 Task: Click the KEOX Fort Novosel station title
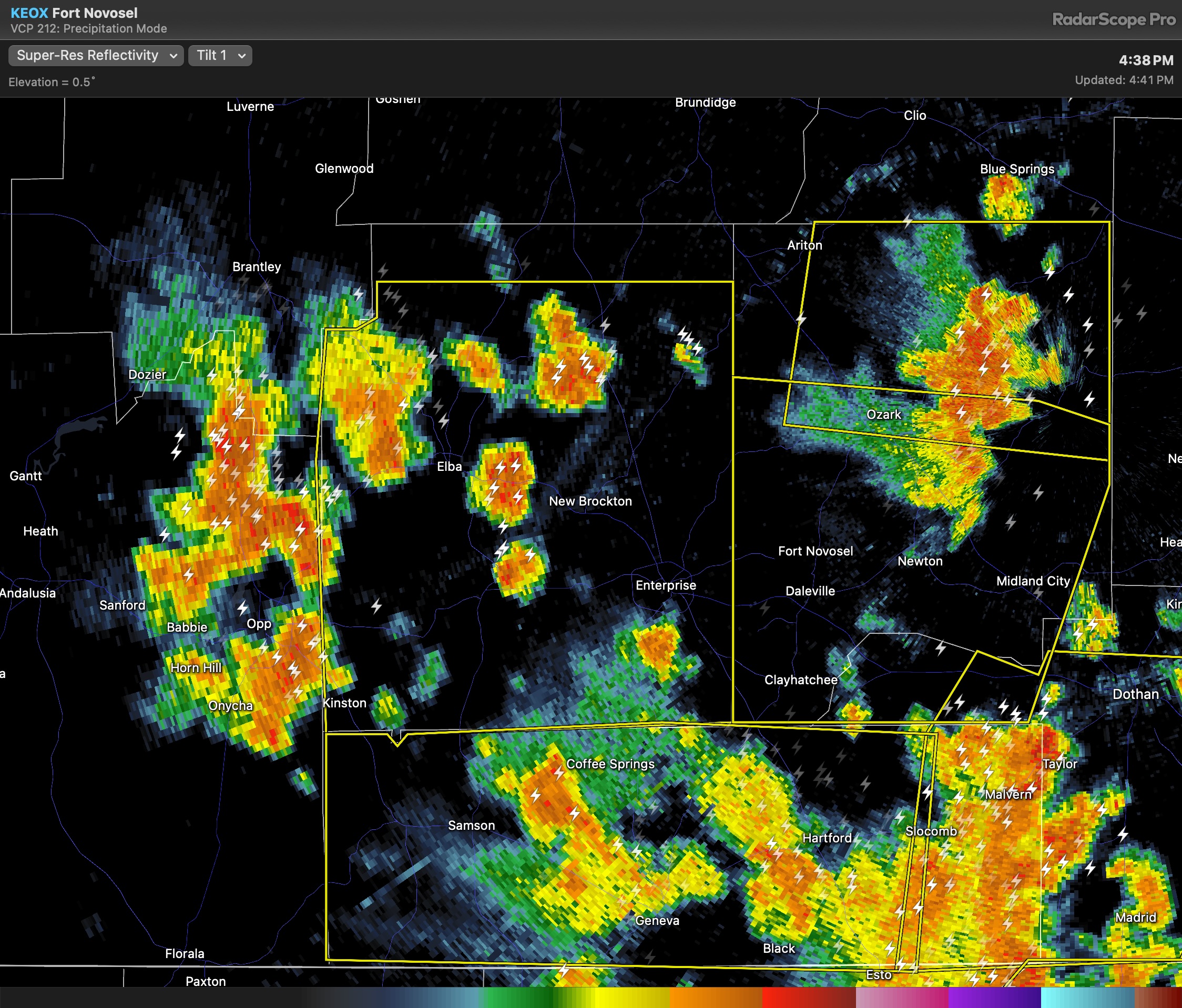click(74, 13)
